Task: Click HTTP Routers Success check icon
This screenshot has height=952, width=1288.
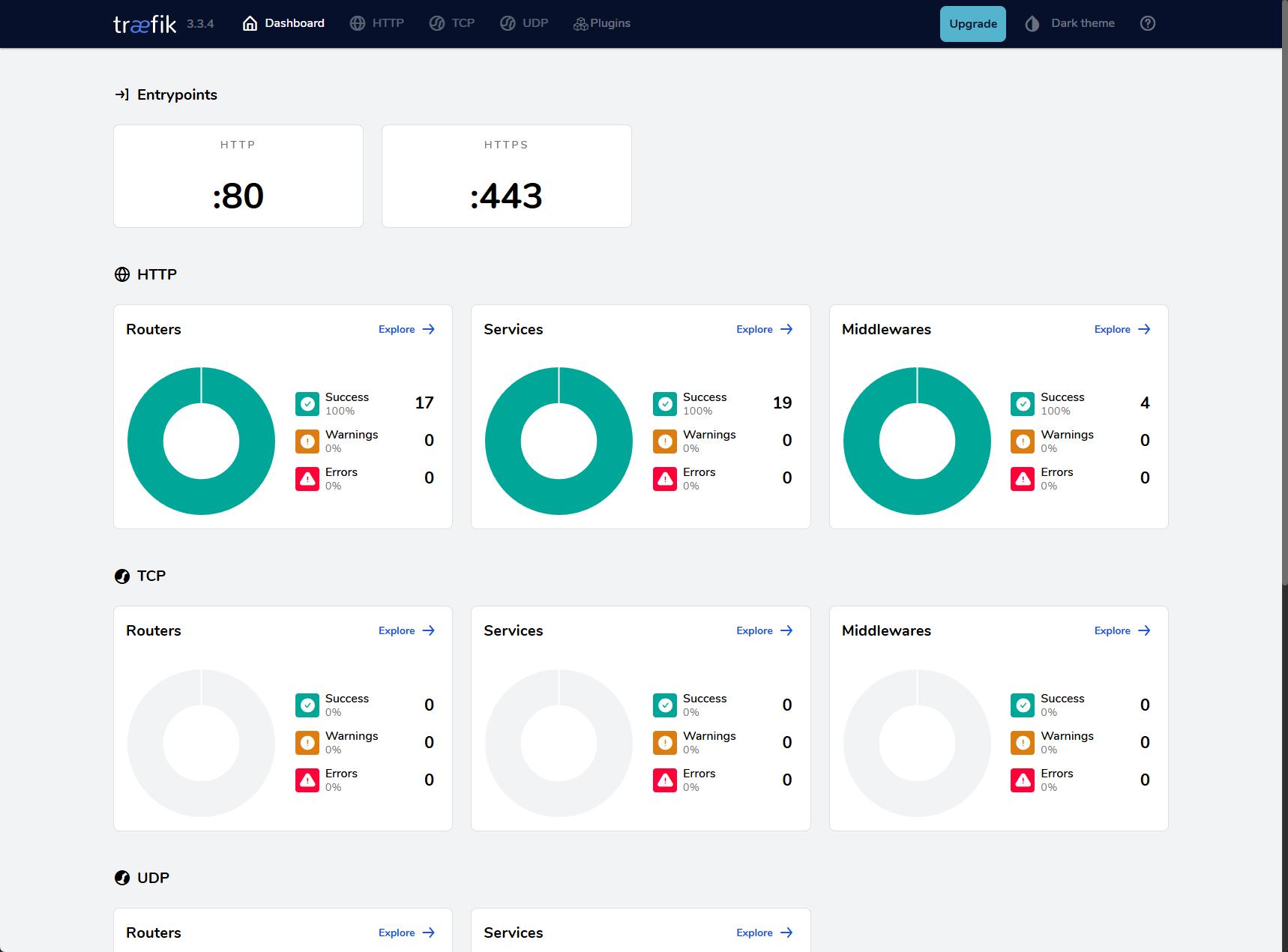Action: coord(307,404)
